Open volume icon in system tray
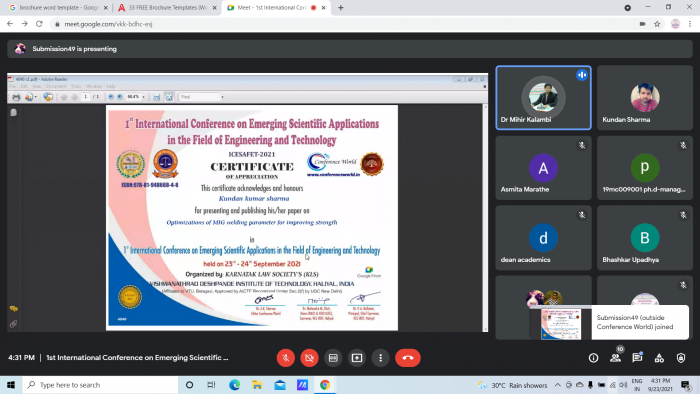The height and width of the screenshot is (394, 700). point(623,385)
